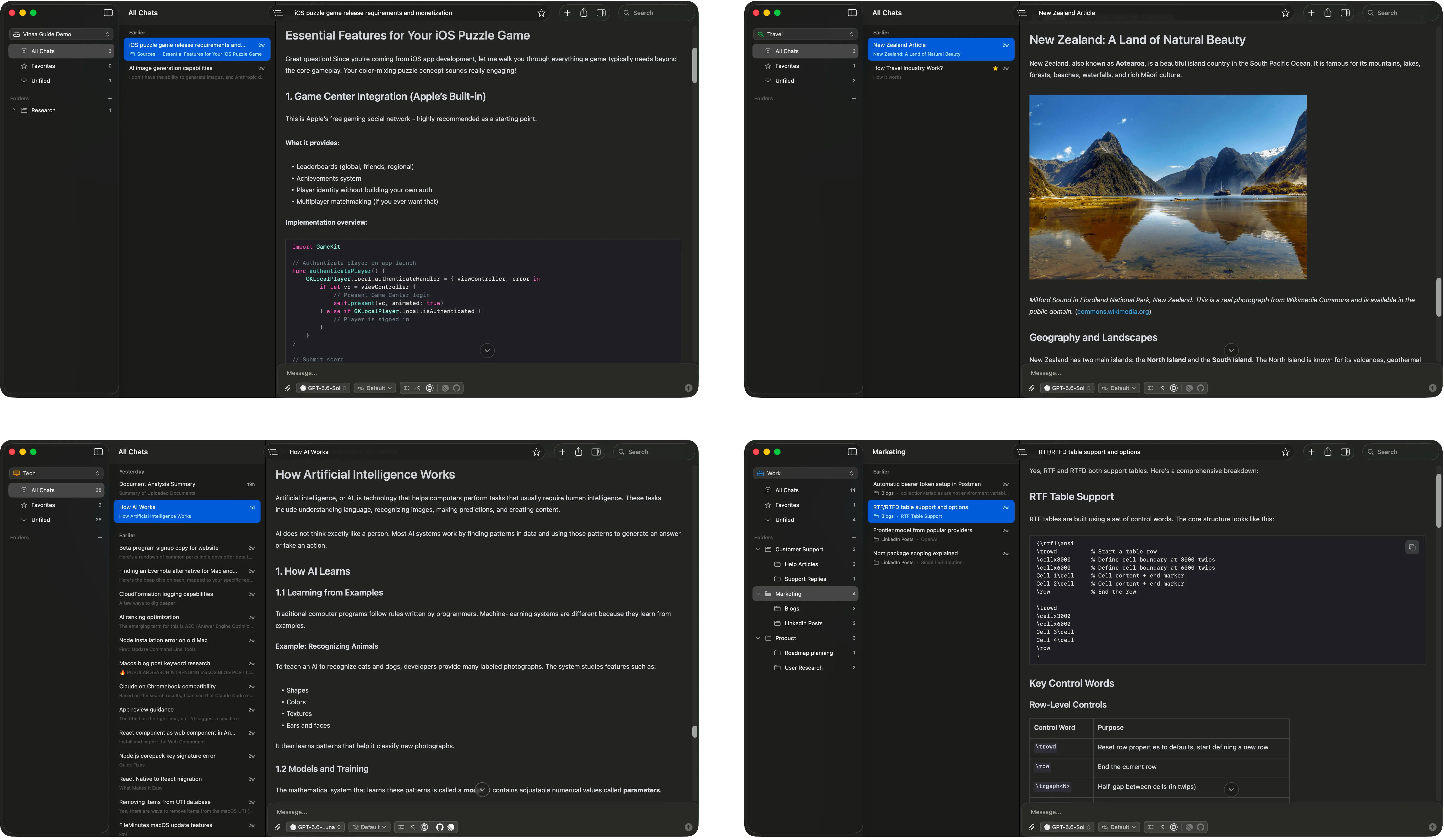Click outline icon beside New Zealand Article title
1444x840 pixels.
1022,13
